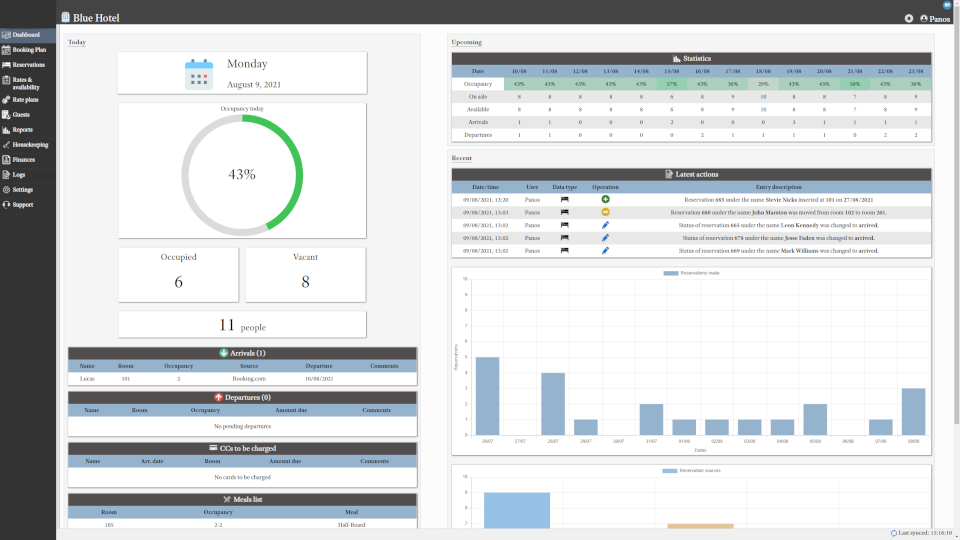
Task: Click the yellow move operation icon
Action: point(605,212)
